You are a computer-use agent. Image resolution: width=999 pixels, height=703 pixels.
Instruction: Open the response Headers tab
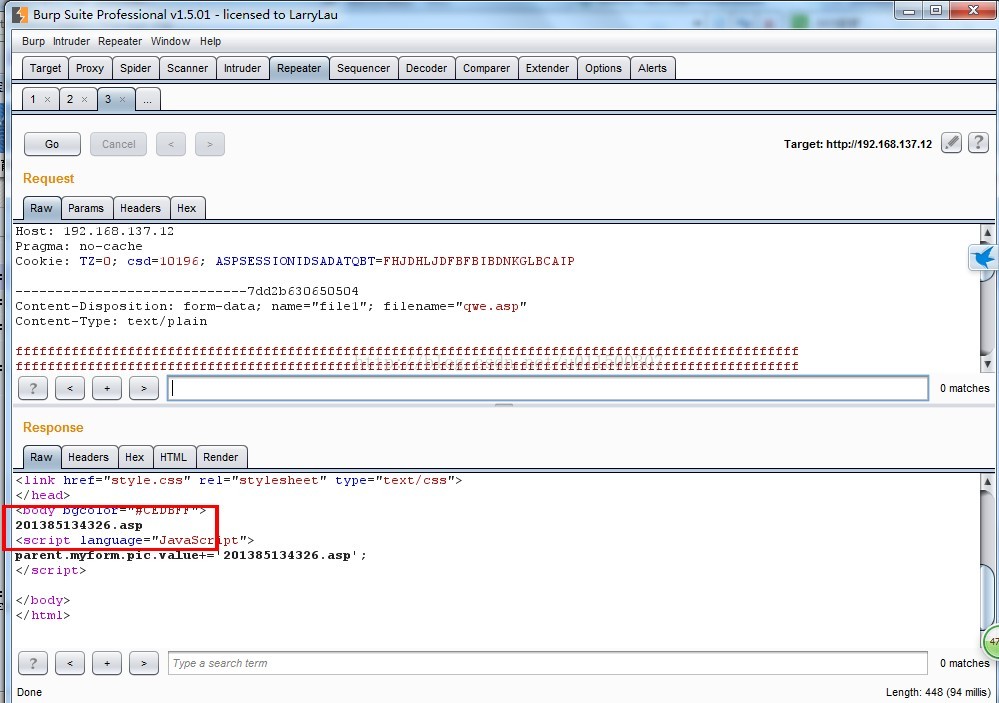(x=89, y=457)
